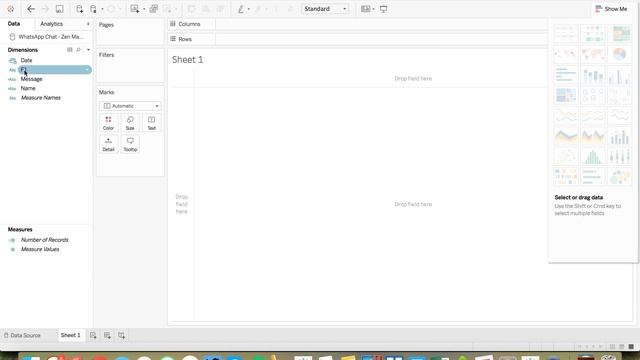
Task: Click the New Story tab icon at bottom
Action: click(122, 336)
